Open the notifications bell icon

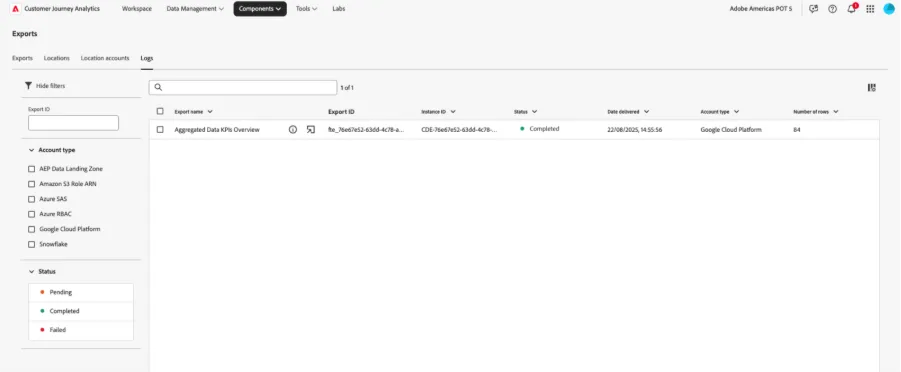pos(852,9)
